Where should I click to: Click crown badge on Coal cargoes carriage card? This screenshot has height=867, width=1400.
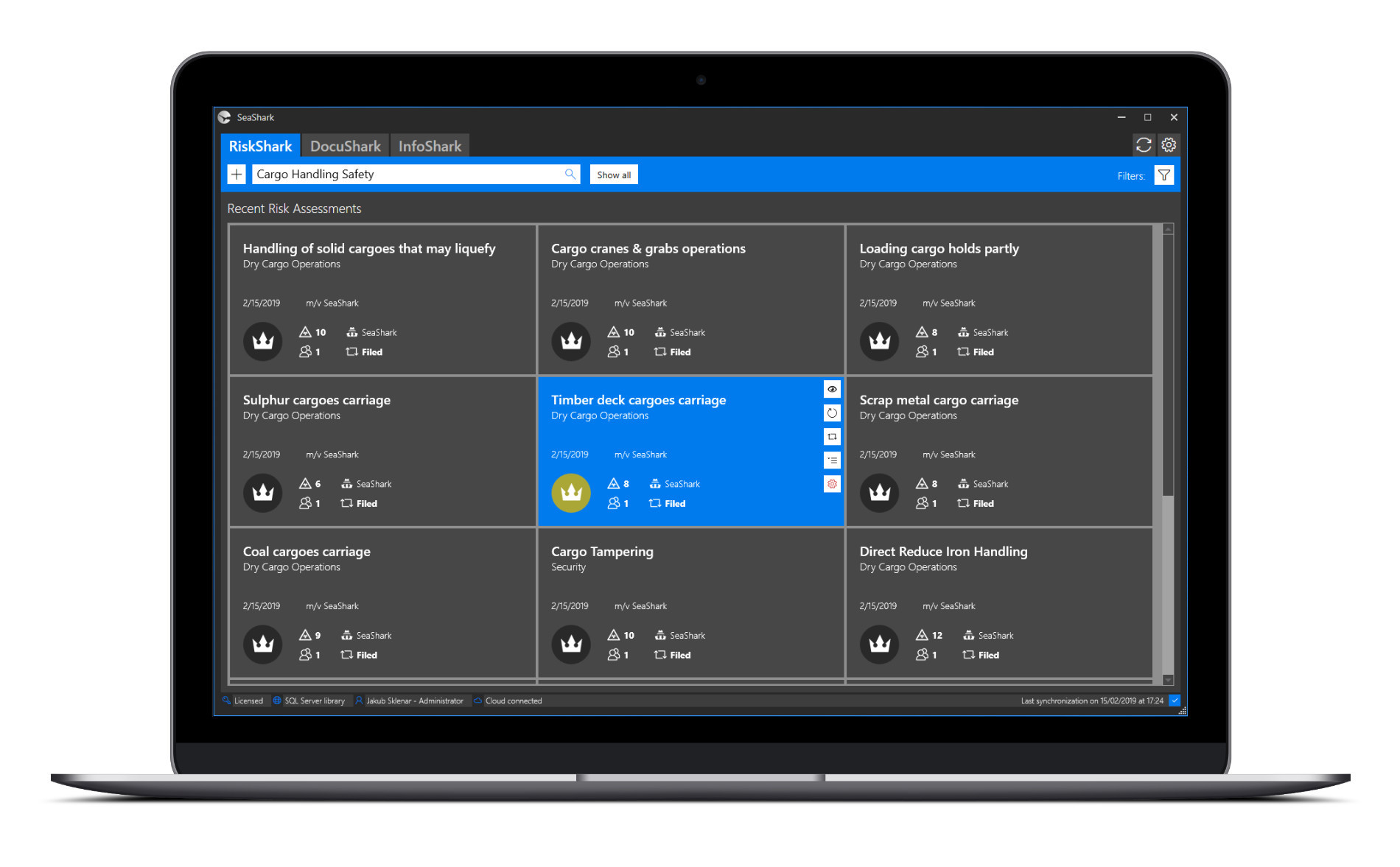[263, 645]
